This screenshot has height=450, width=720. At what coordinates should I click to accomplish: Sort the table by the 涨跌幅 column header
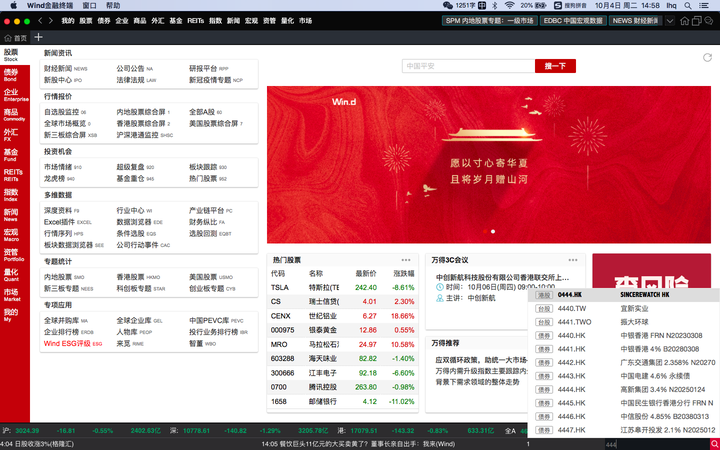[404, 274]
